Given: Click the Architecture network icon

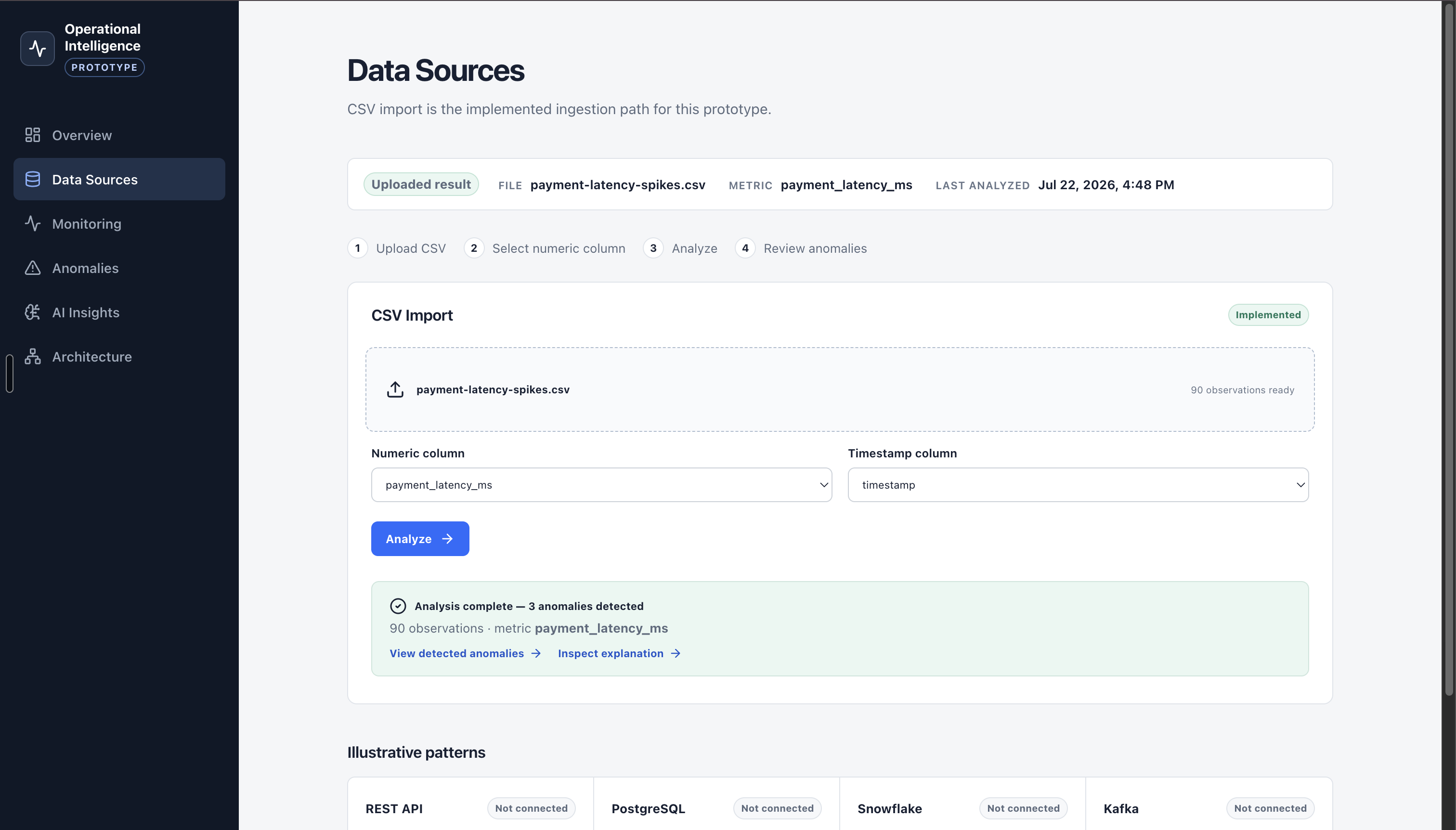Looking at the screenshot, I should (x=32, y=356).
